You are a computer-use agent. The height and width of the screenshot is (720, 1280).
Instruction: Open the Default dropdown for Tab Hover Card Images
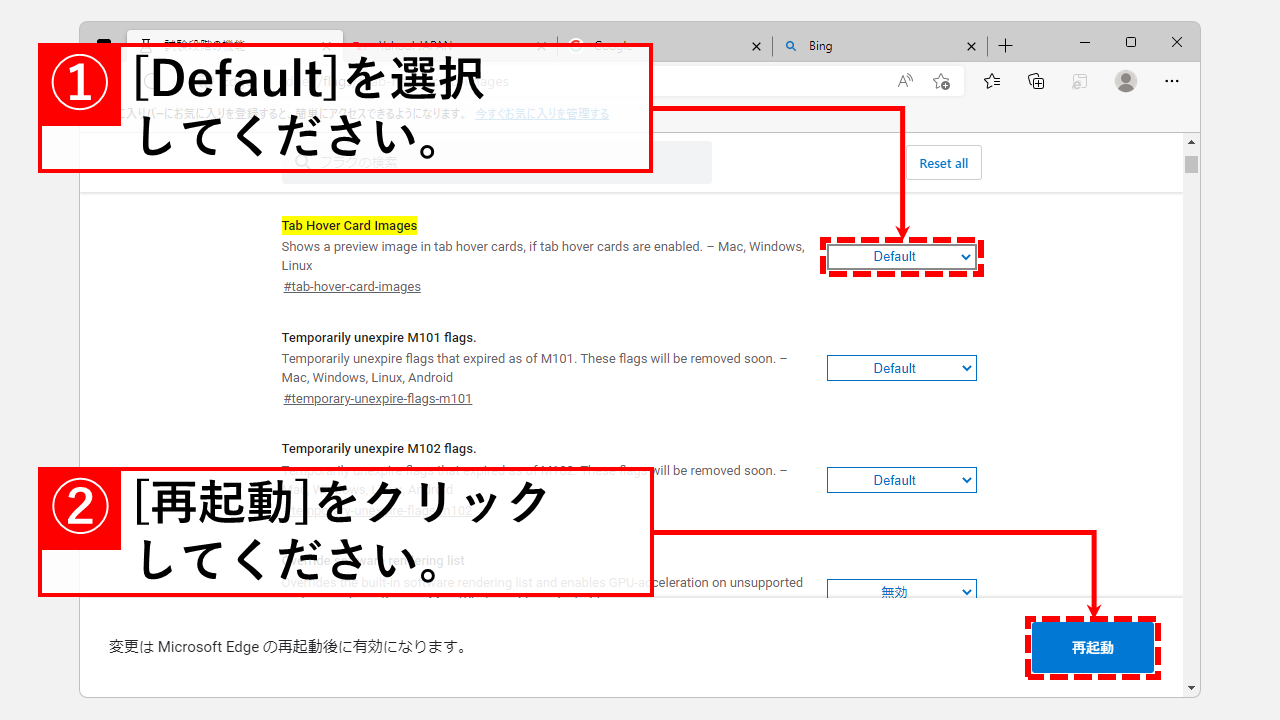tap(901, 256)
